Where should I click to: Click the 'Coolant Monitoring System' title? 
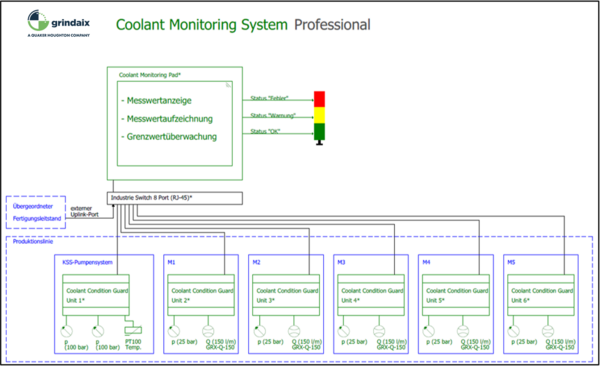(x=202, y=25)
